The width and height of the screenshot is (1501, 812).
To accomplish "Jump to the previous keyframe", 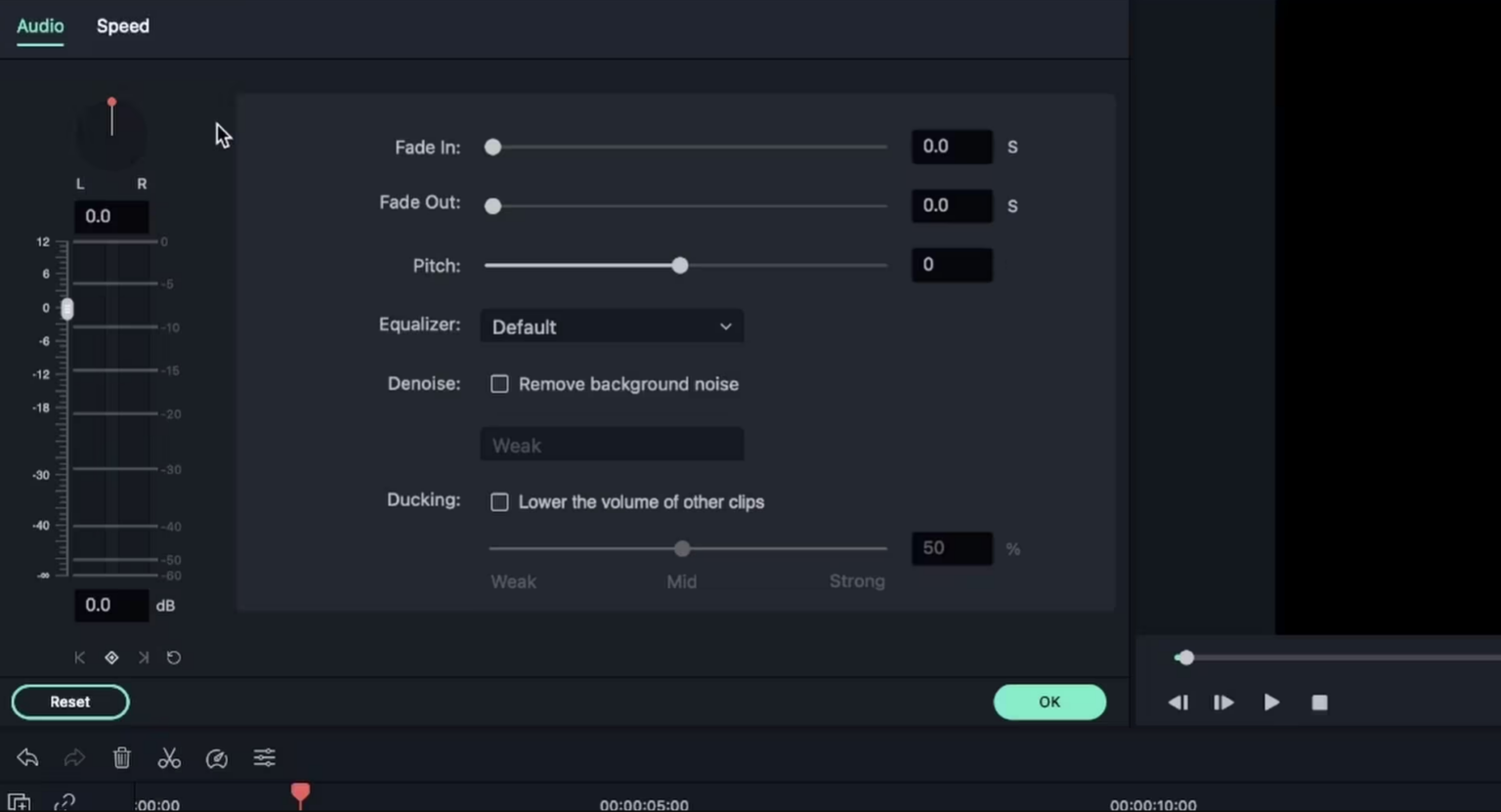I will [x=79, y=658].
